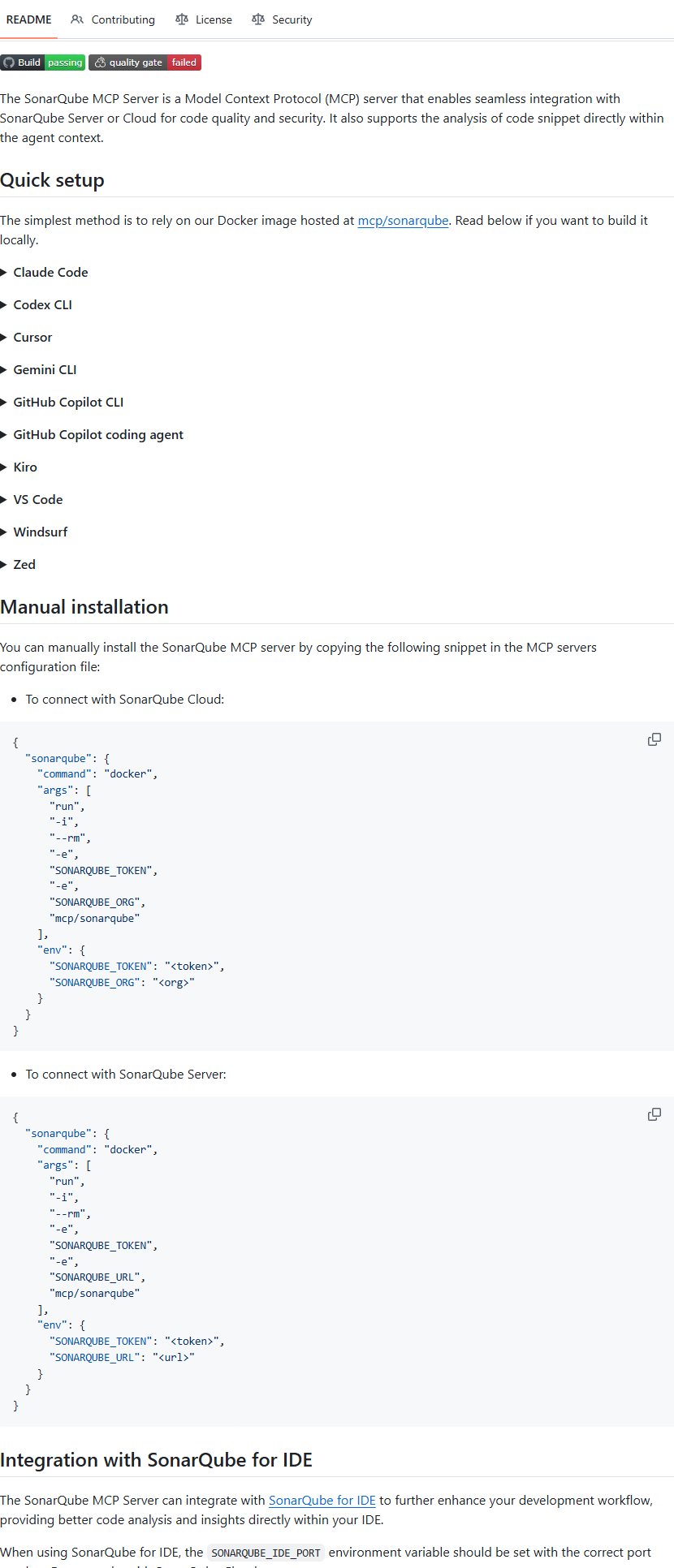Click the "SONARQUBE_URL": "<url>" line
The height and width of the screenshot is (1568, 674).
coord(122,1358)
